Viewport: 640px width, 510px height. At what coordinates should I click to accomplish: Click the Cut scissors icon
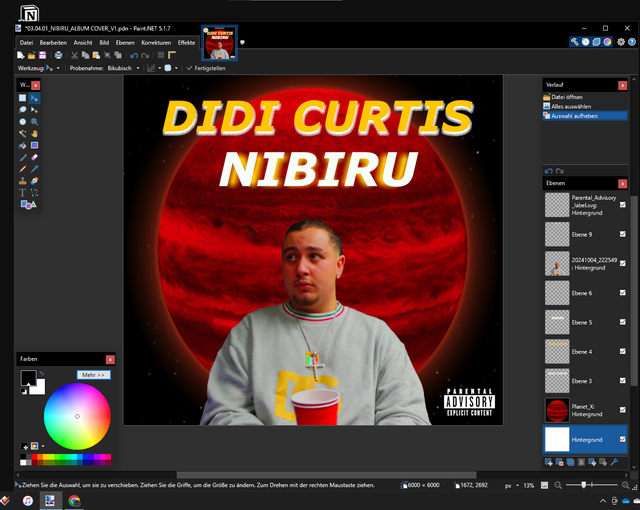[x=74, y=55]
